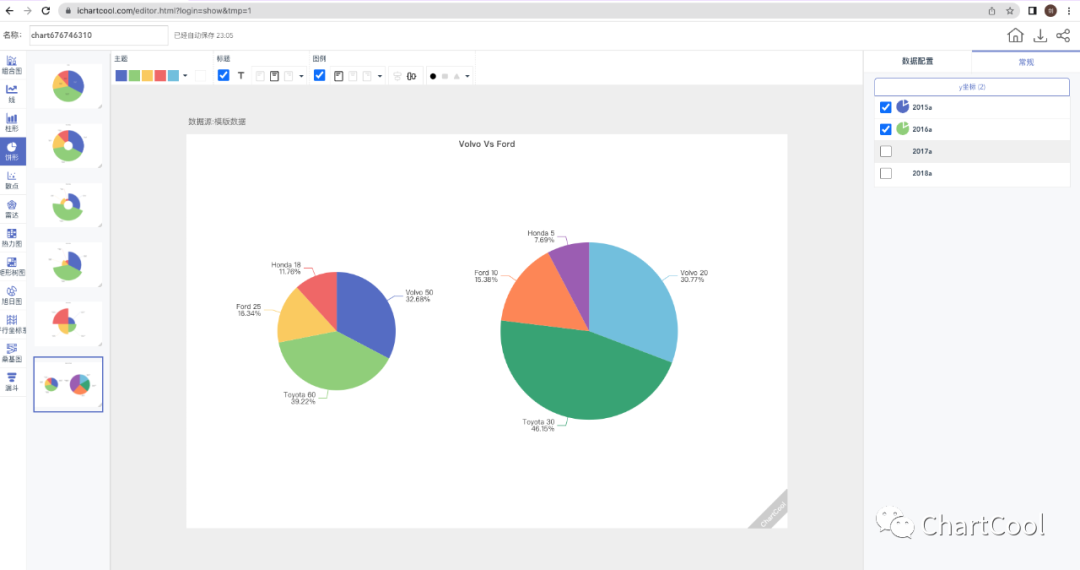The height and width of the screenshot is (570, 1080).
Task: Choose the basic pie chart template thumbnail
Action: 68,86
